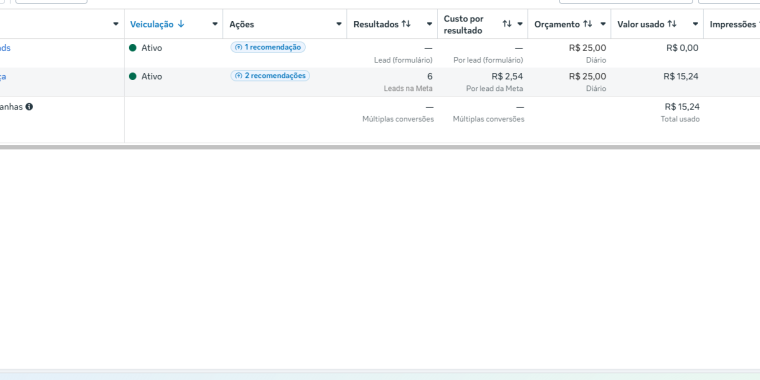This screenshot has width=760, height=380.
Task: Open the Resultados column dropdown arrow
Action: pyautogui.click(x=429, y=24)
